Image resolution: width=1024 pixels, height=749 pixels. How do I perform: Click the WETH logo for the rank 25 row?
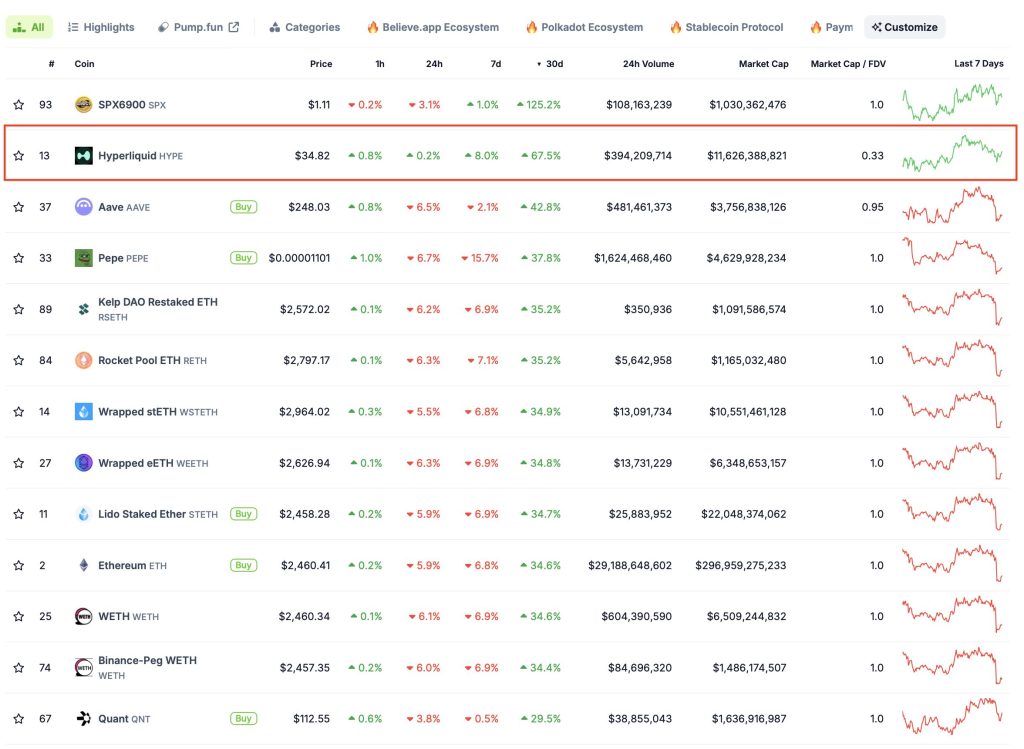(x=84, y=616)
